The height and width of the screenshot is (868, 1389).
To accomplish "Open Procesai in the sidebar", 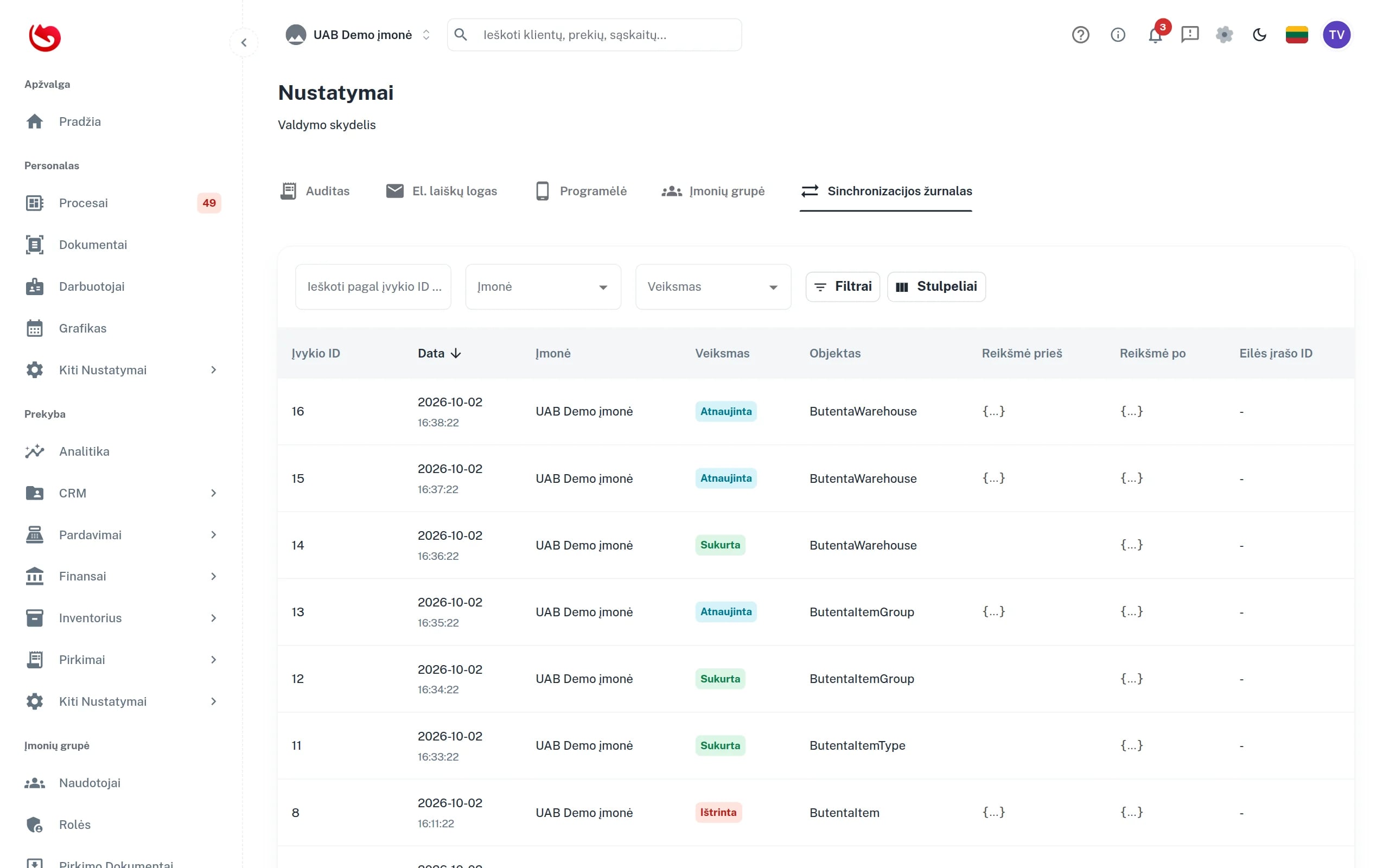I will coord(122,203).
